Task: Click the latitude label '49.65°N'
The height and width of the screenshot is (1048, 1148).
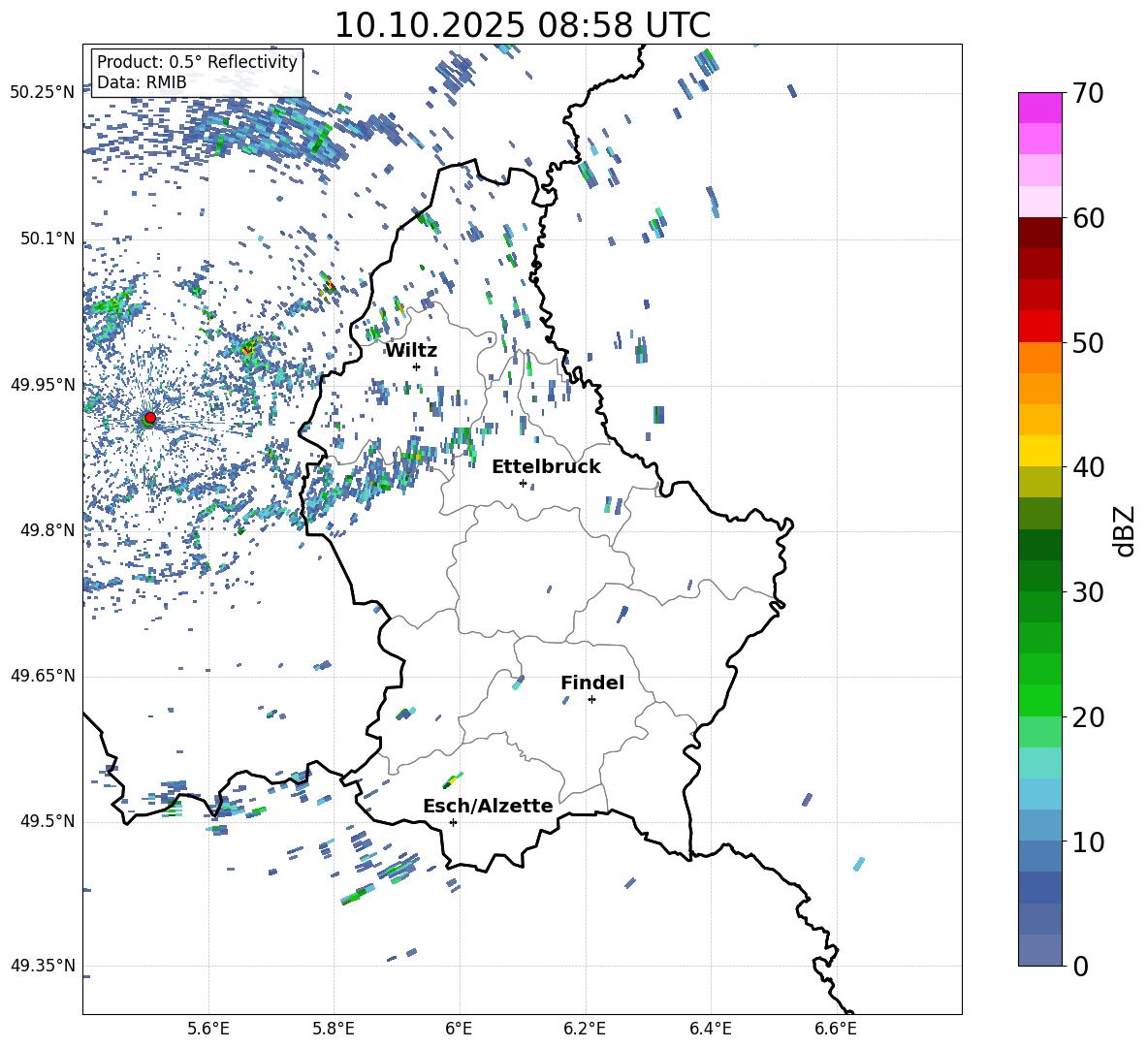Action: tap(44, 675)
